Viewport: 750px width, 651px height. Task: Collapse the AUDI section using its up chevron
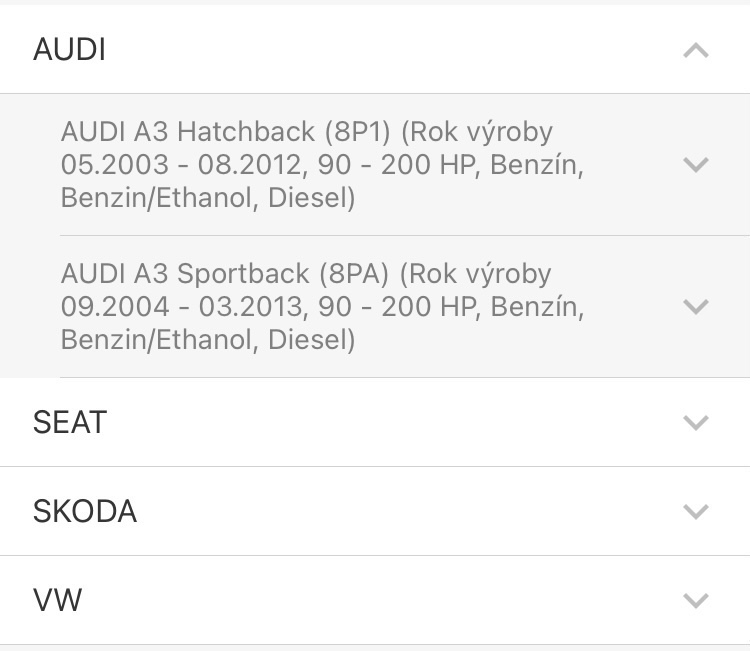point(695,50)
